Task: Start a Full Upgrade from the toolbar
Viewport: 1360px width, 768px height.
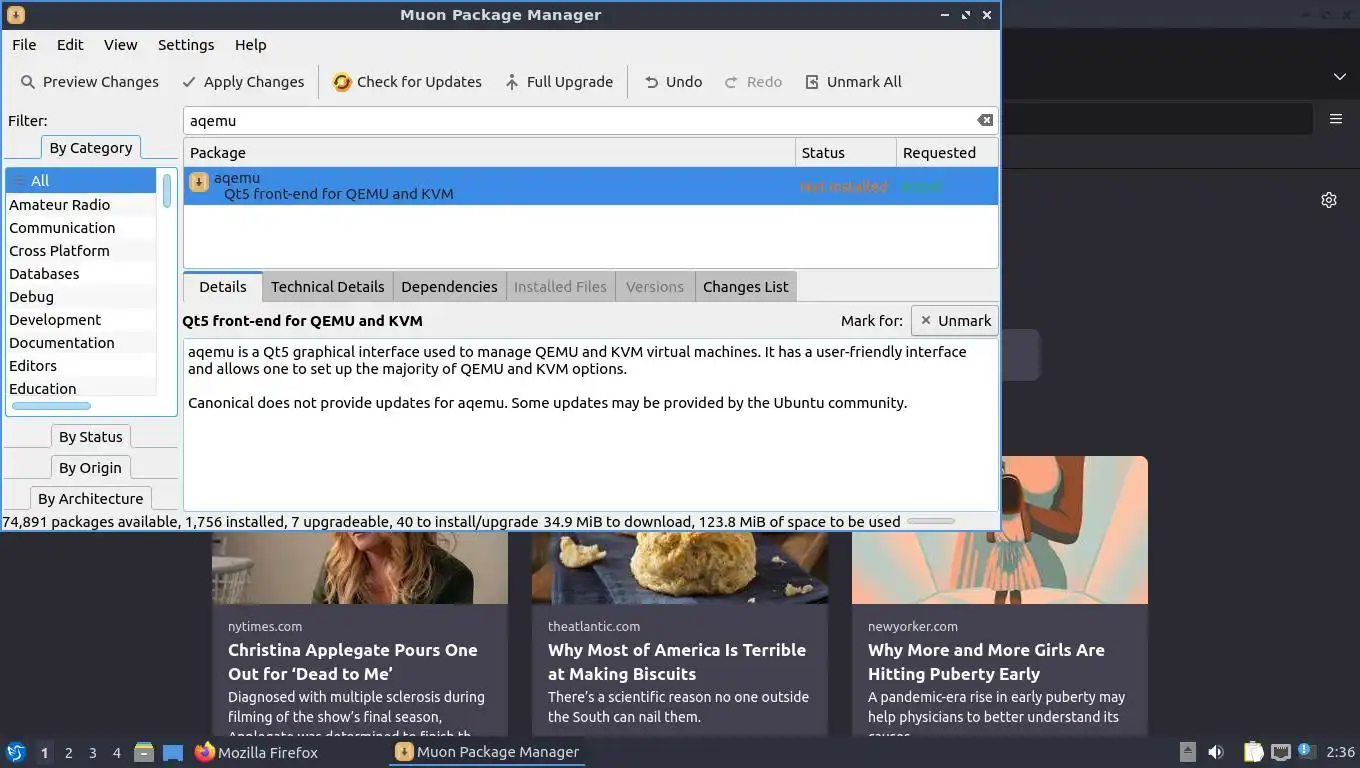Action: 559,82
